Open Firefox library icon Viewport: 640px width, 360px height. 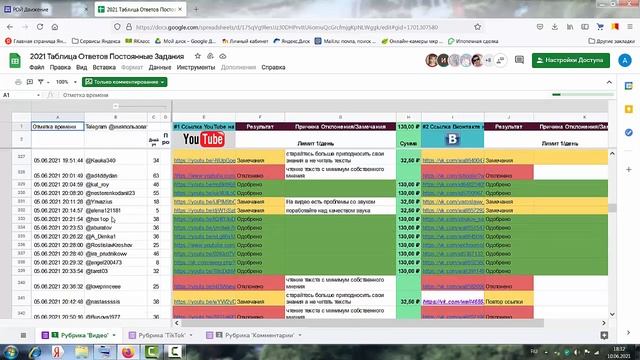click(x=570, y=27)
